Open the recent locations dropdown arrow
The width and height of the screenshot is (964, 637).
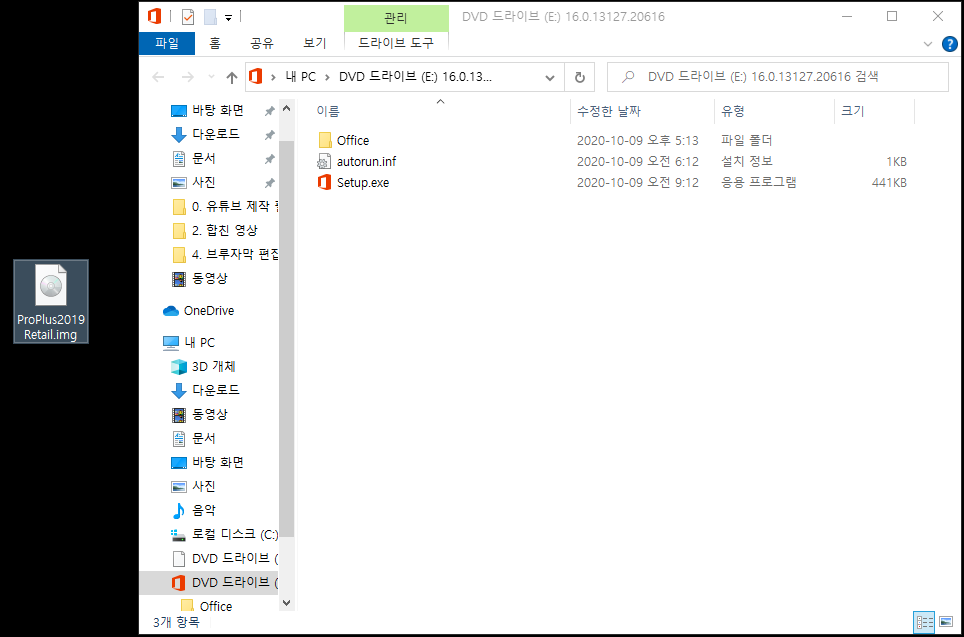click(x=211, y=77)
